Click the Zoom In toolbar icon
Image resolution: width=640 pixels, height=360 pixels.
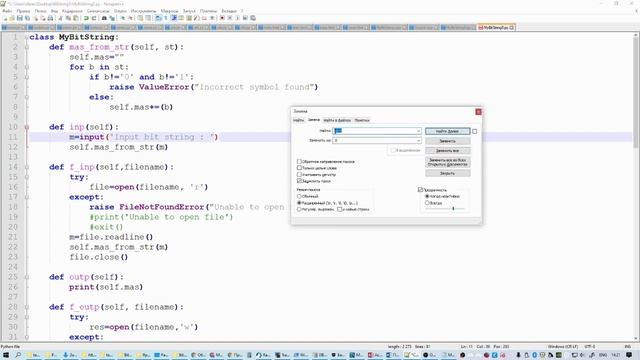pos(123,18)
